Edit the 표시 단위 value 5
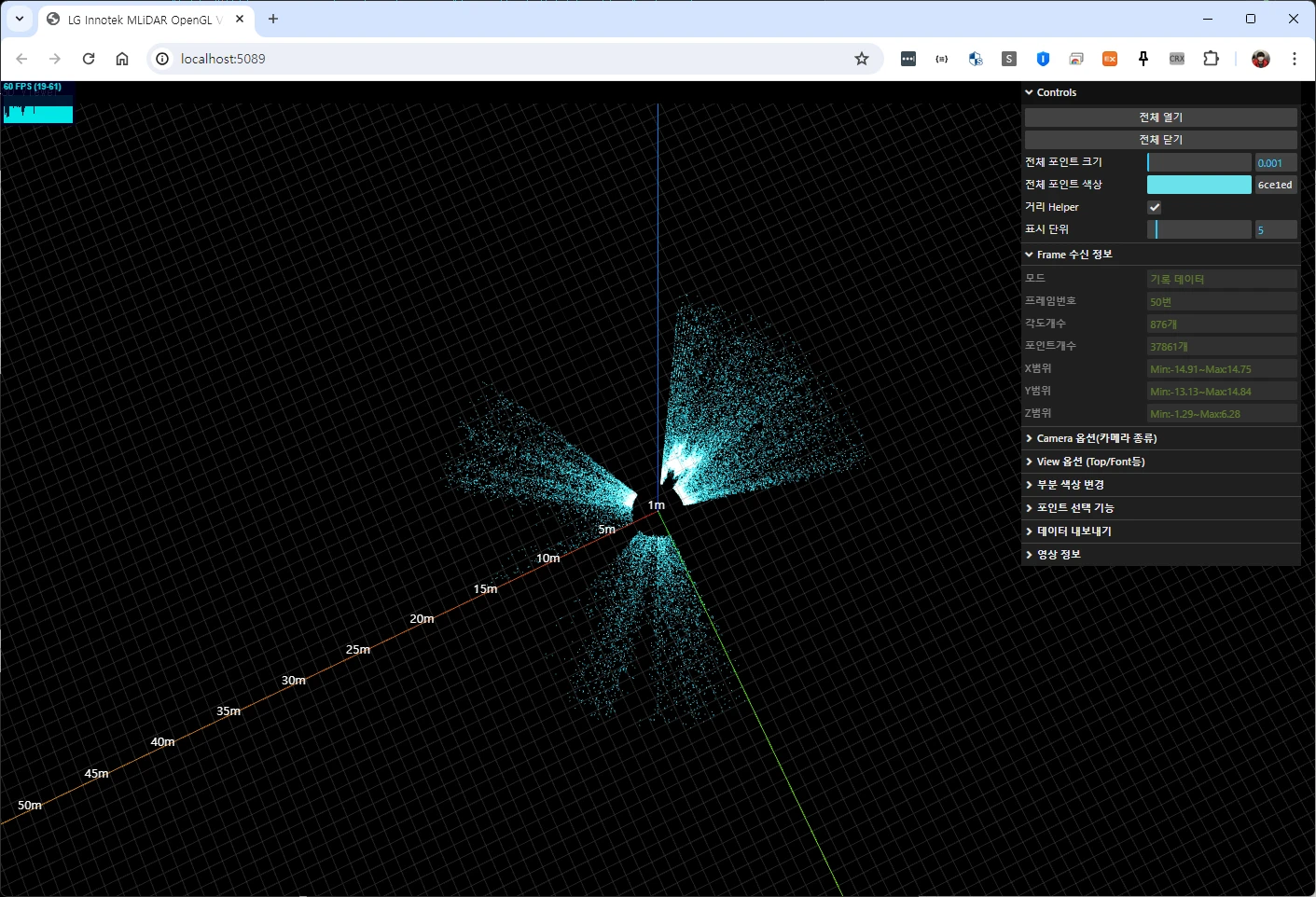 pos(1276,229)
